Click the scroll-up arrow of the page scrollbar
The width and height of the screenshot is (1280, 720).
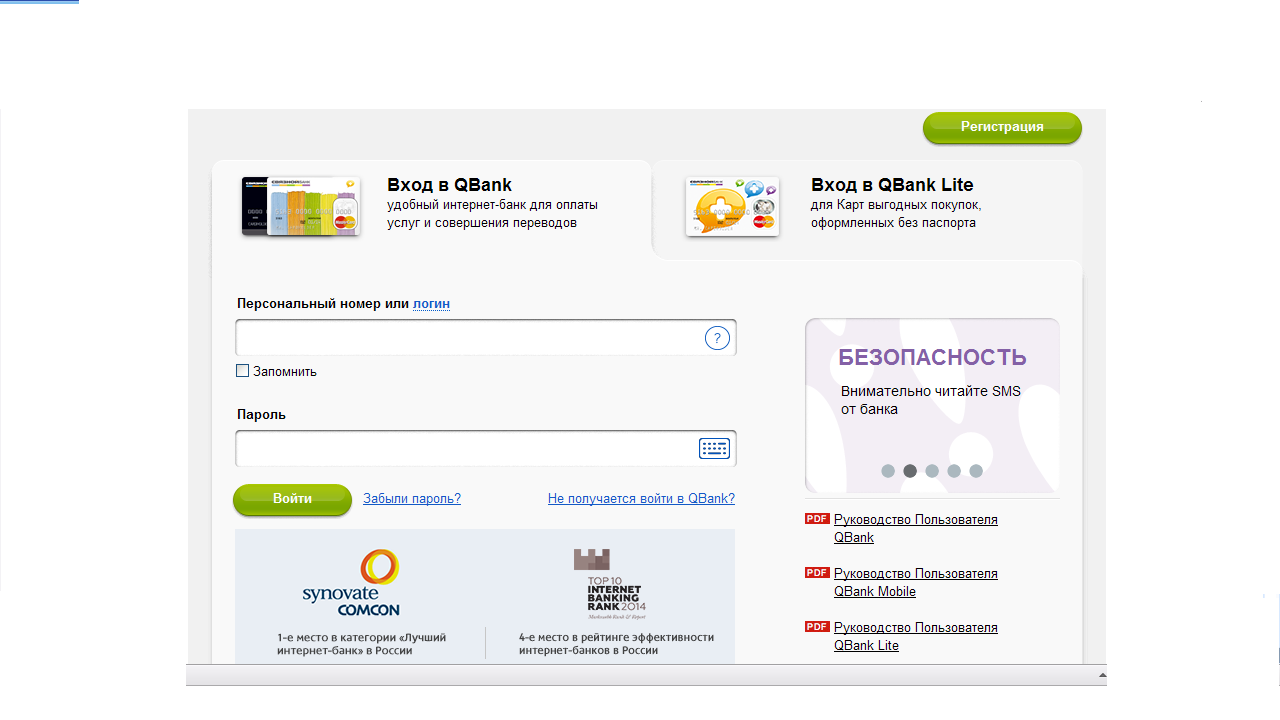1102,676
